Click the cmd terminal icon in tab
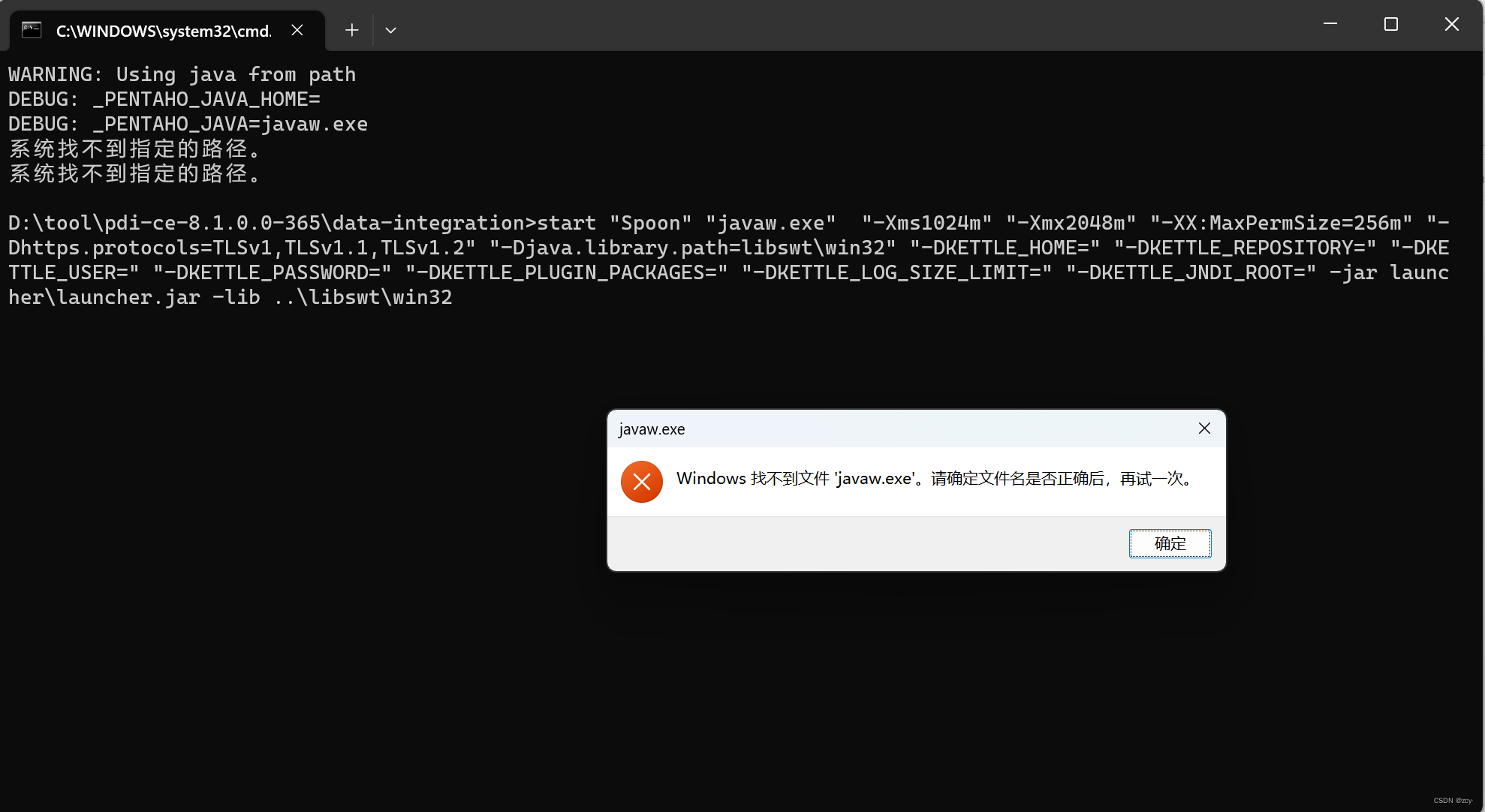Screen dimensions: 1485x812 pyautogui.click(x=31, y=30)
